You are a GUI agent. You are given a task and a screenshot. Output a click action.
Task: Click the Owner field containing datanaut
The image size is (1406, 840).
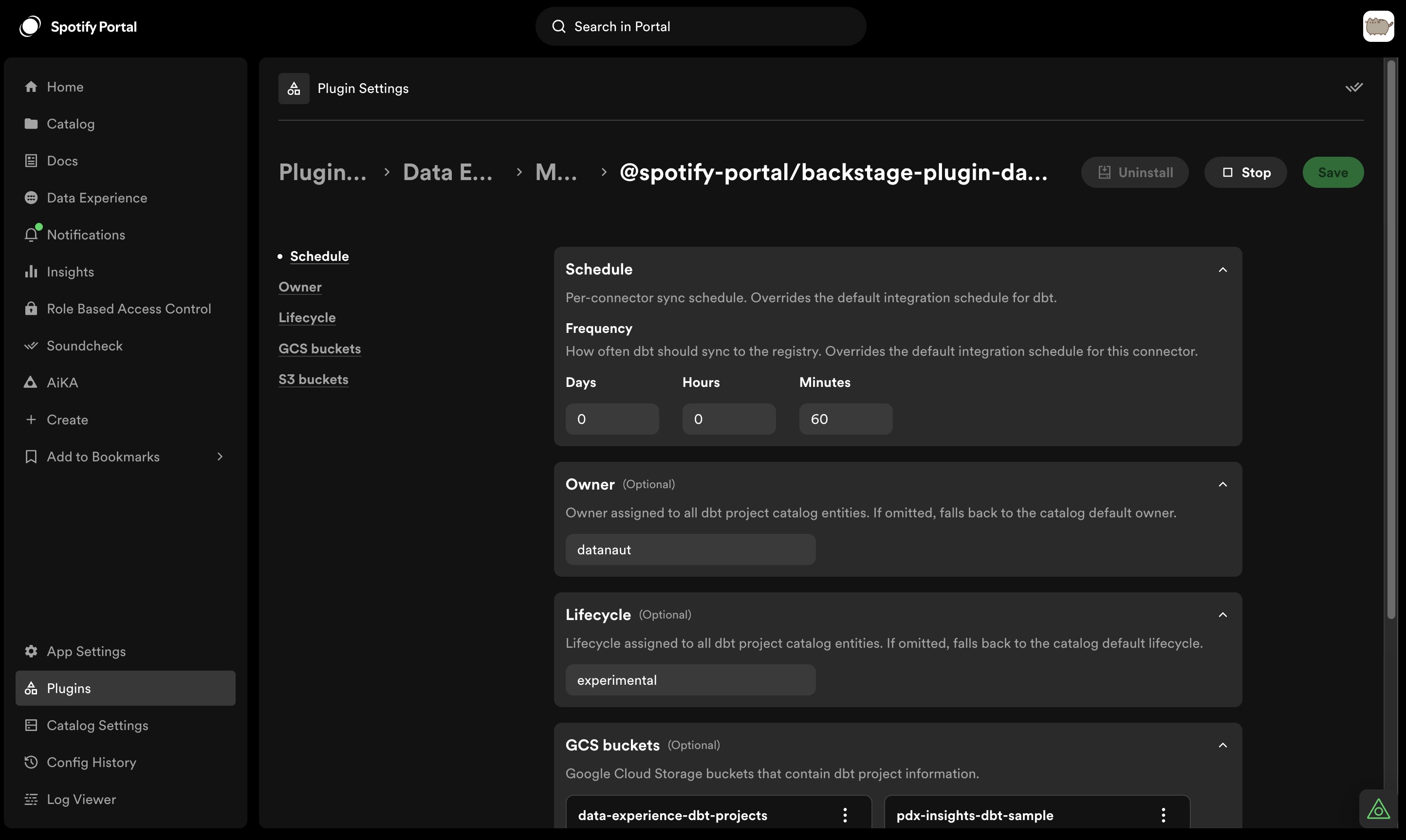pos(691,549)
